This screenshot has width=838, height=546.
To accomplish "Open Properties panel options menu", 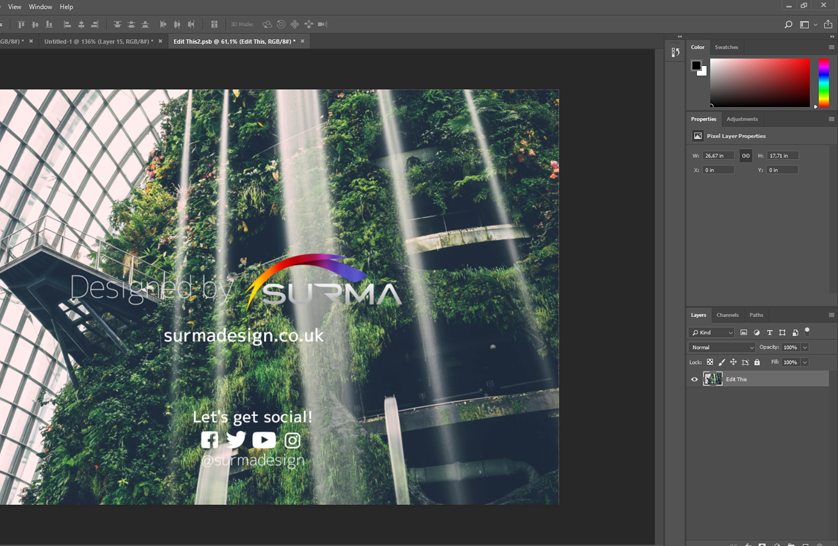I will coord(831,119).
